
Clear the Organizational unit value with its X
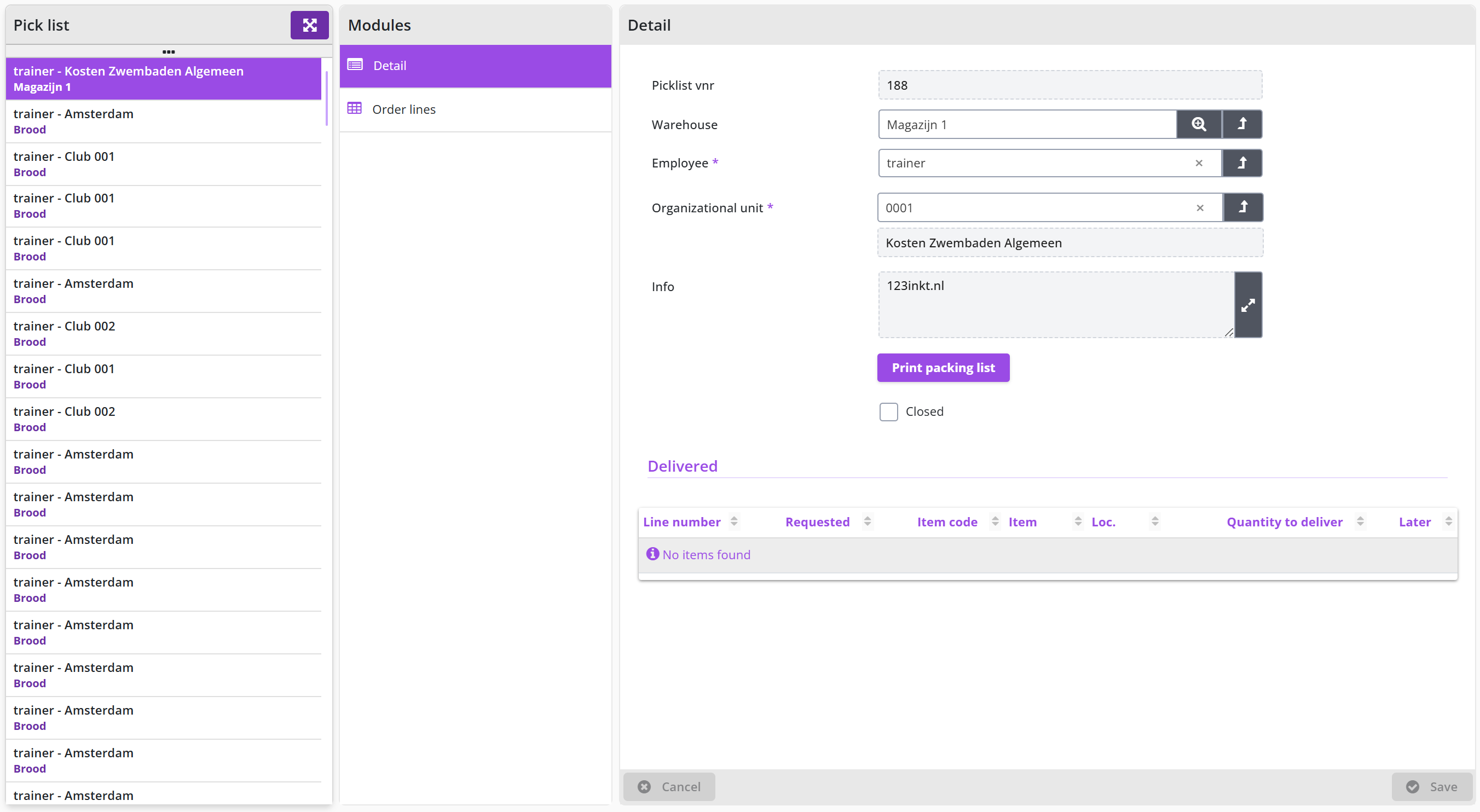pyautogui.click(x=1200, y=208)
